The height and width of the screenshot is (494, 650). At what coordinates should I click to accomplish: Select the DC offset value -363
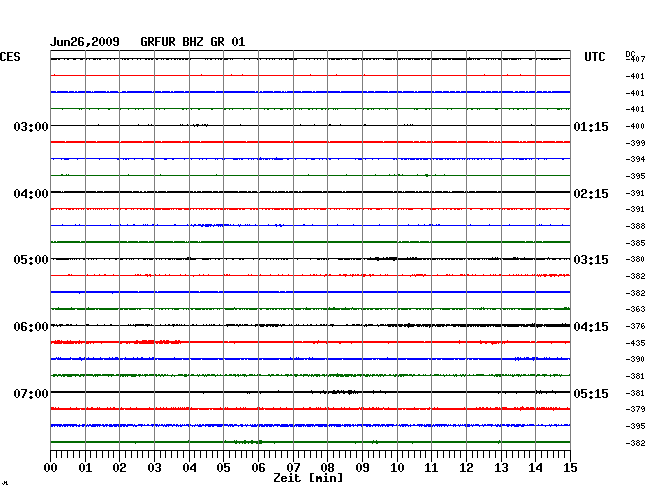tap(635, 309)
